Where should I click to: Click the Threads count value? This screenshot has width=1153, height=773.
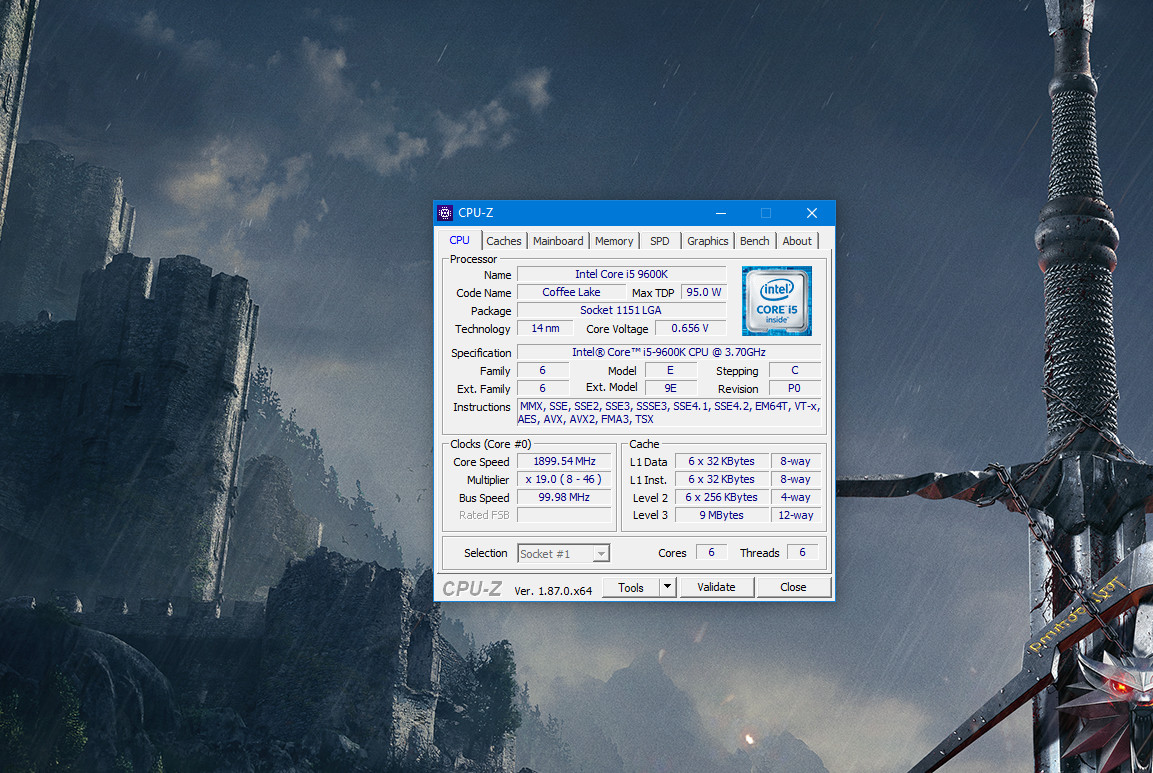803,552
